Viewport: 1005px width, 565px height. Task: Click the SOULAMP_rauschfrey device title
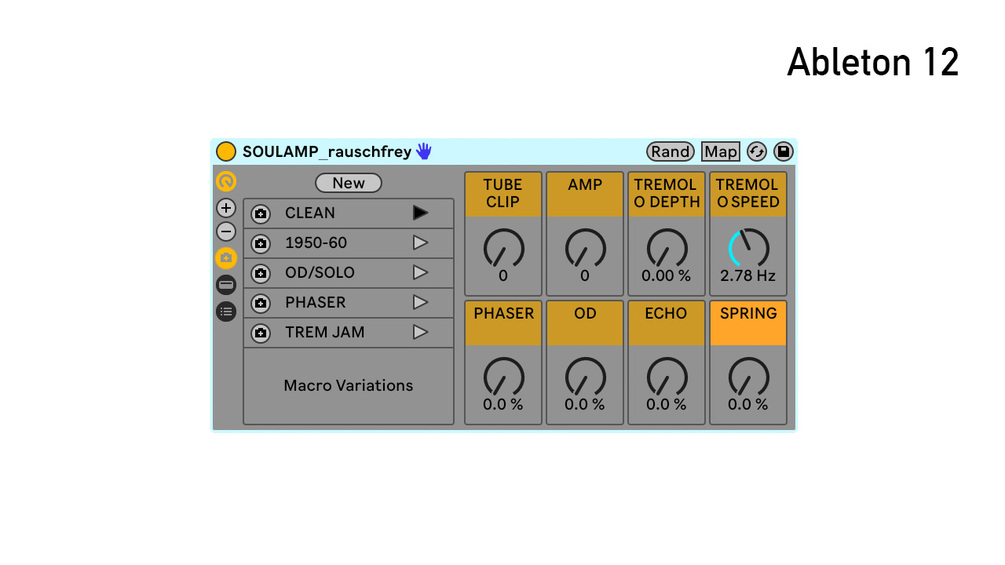[x=327, y=152]
